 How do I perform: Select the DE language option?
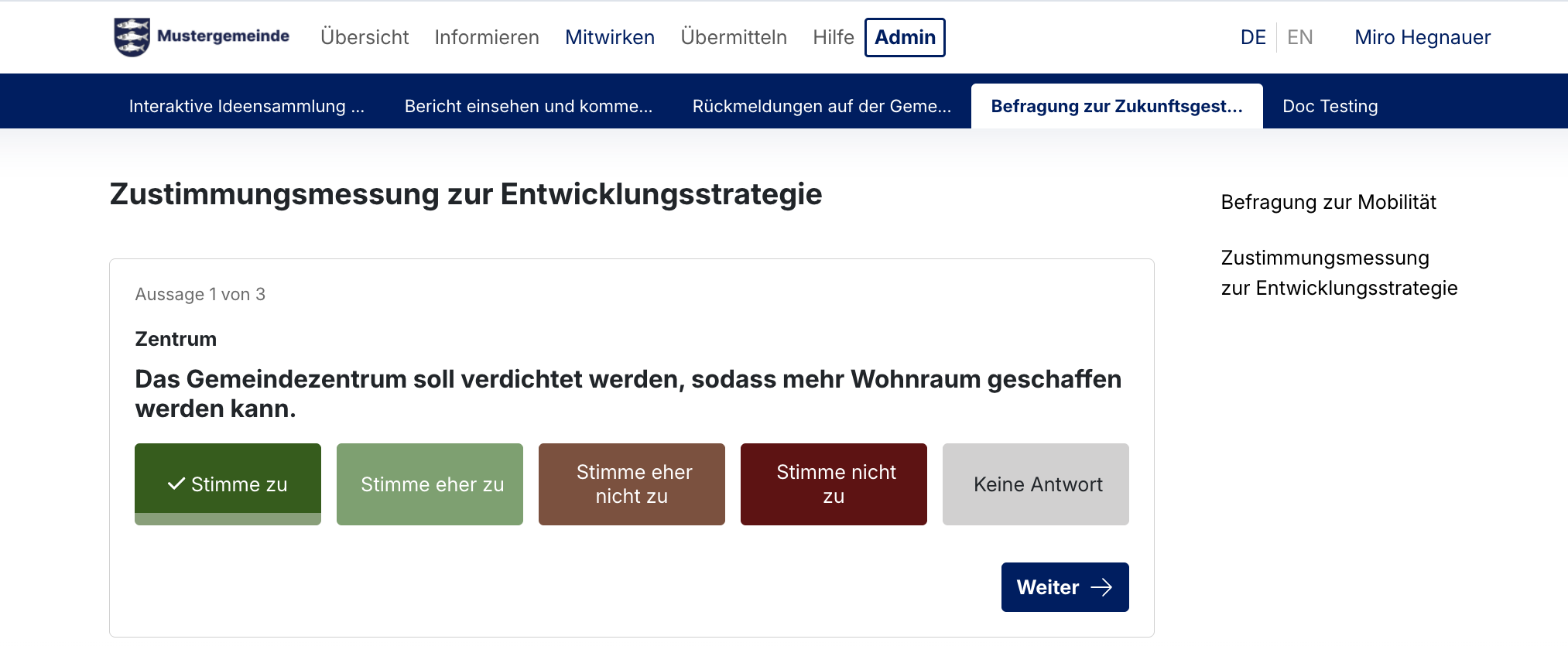[x=1253, y=37]
